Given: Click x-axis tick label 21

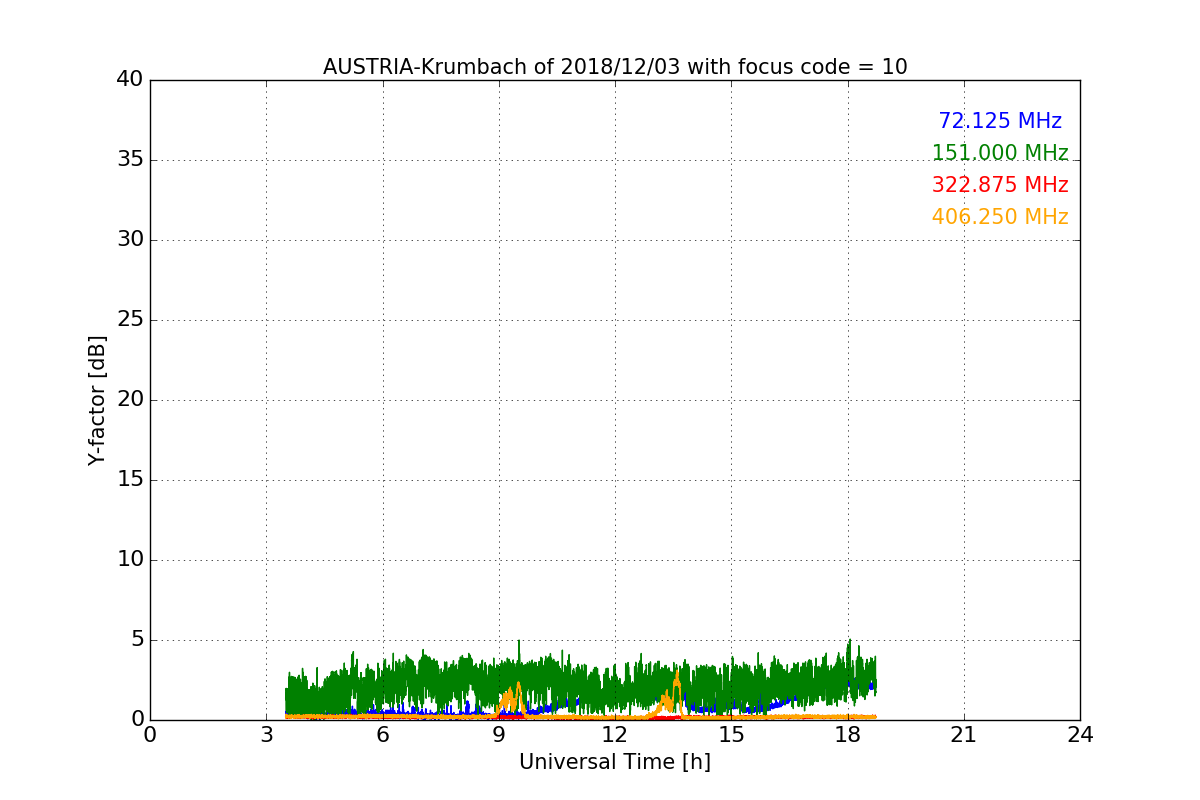Looking at the screenshot, I should click(964, 734).
